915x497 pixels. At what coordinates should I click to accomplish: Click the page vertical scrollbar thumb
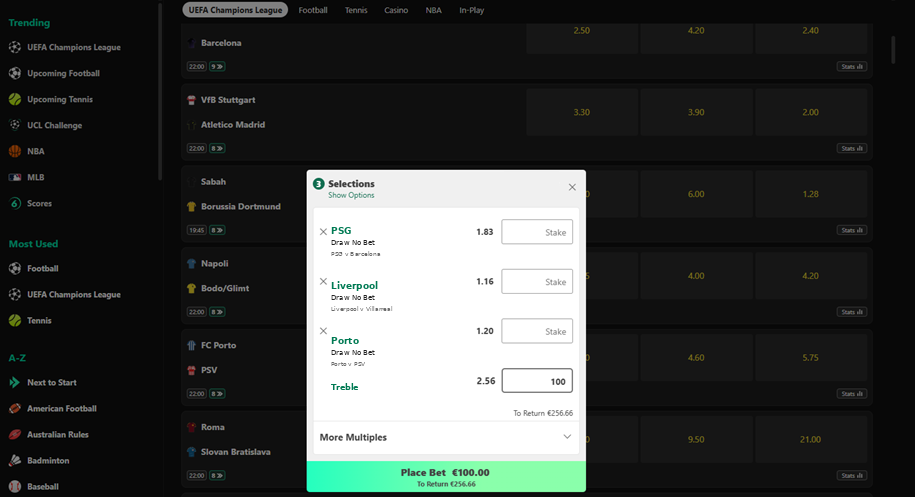tap(893, 50)
